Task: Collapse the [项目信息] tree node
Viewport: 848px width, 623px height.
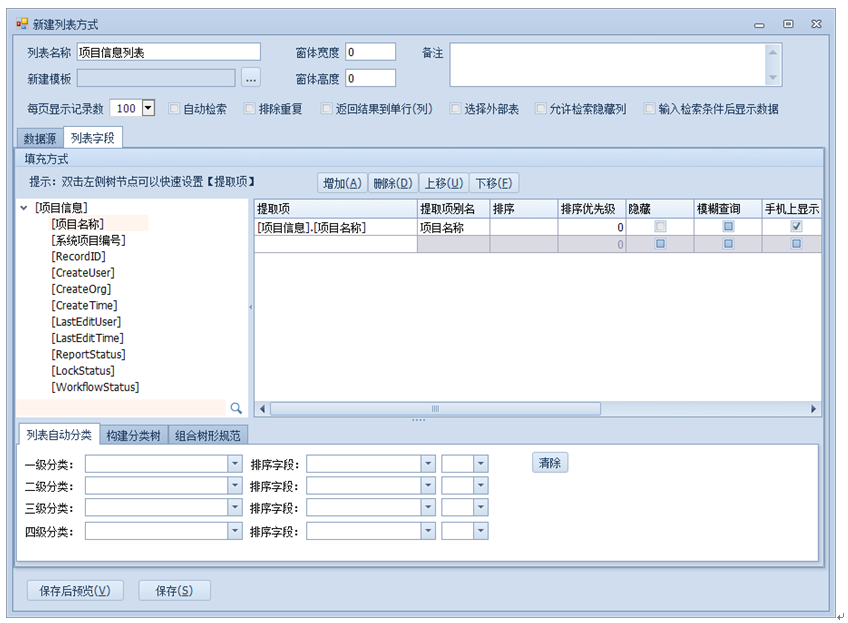Action: 24,208
